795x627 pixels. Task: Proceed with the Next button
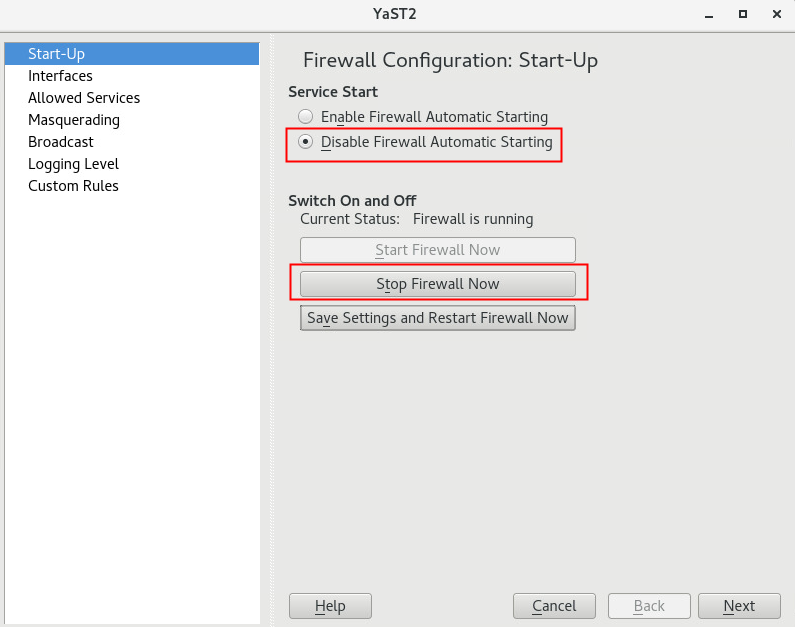point(739,606)
